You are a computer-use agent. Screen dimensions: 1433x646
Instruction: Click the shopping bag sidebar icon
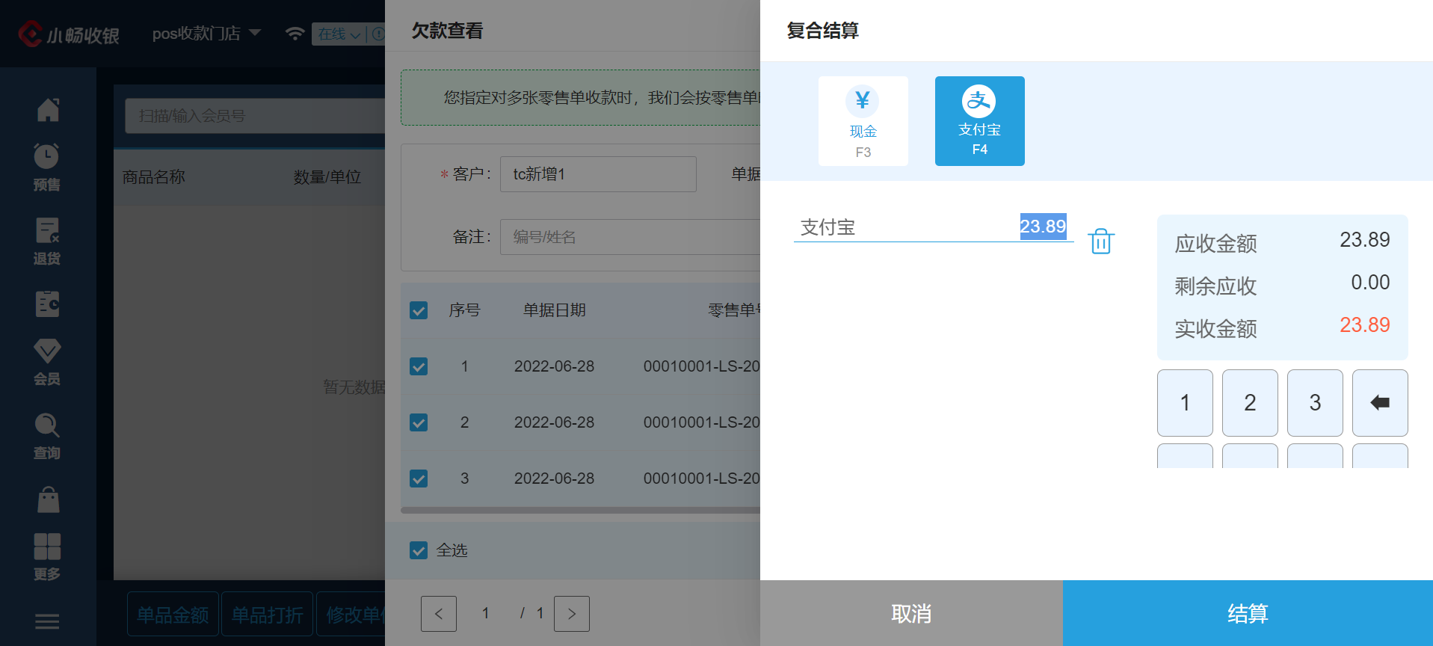pyautogui.click(x=47, y=499)
